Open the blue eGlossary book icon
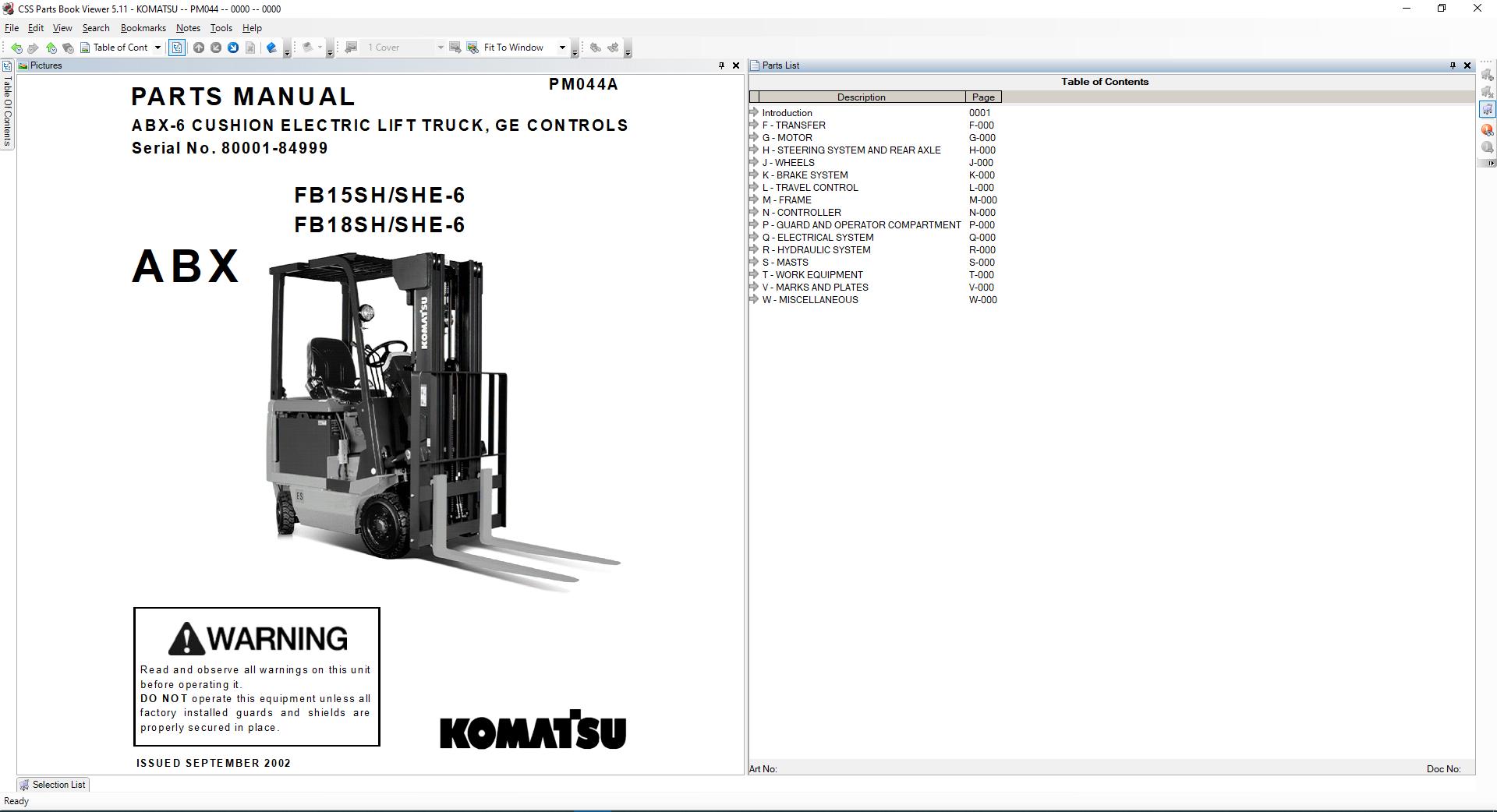 coord(271,48)
